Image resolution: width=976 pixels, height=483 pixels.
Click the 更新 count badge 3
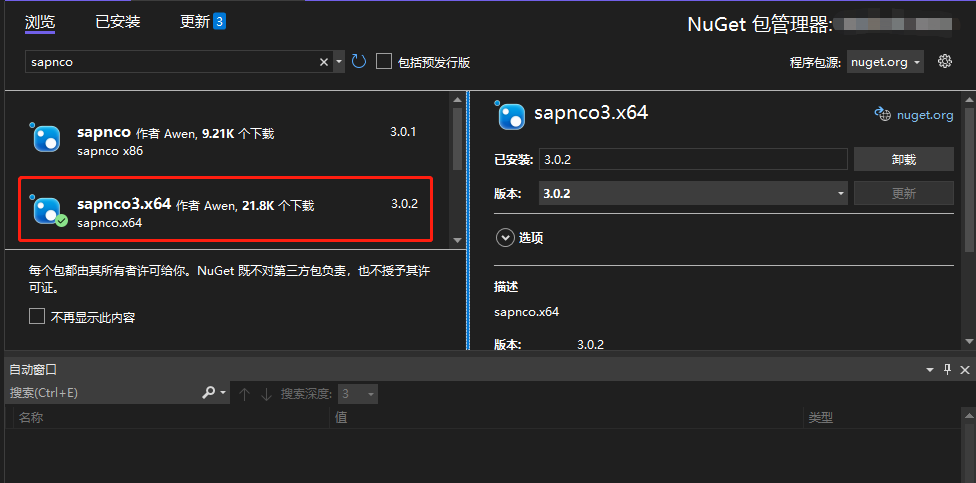[219, 22]
